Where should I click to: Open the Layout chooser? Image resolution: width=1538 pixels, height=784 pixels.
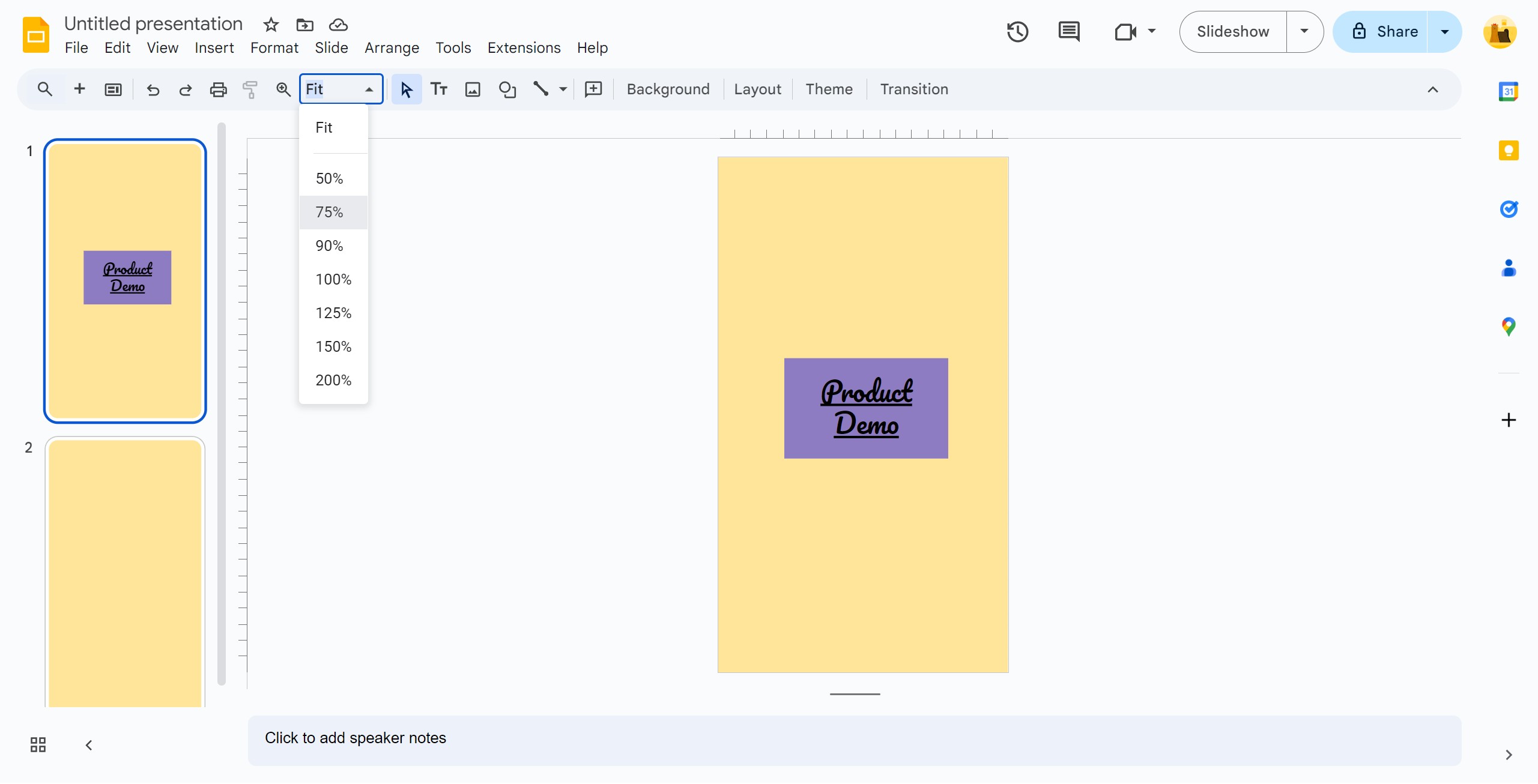coord(757,89)
